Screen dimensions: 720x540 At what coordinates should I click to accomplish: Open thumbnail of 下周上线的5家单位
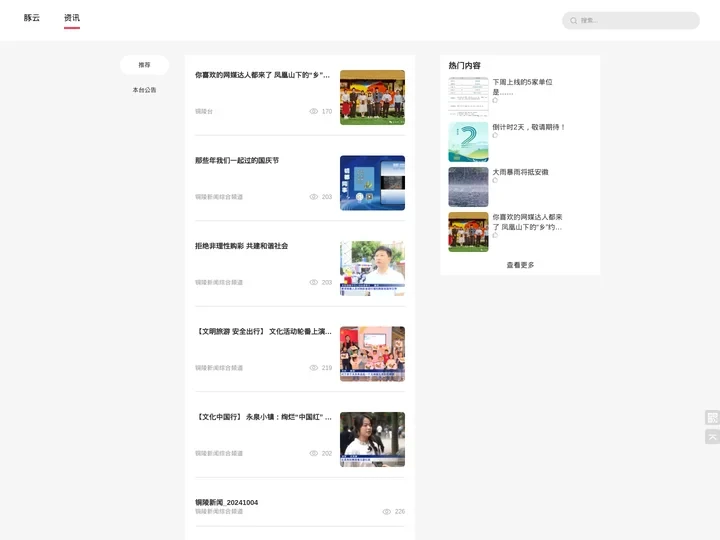(468, 96)
